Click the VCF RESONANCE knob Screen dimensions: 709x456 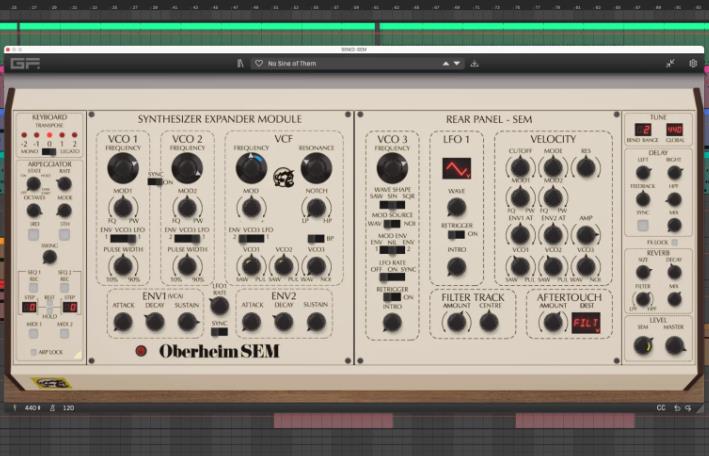coord(316,168)
